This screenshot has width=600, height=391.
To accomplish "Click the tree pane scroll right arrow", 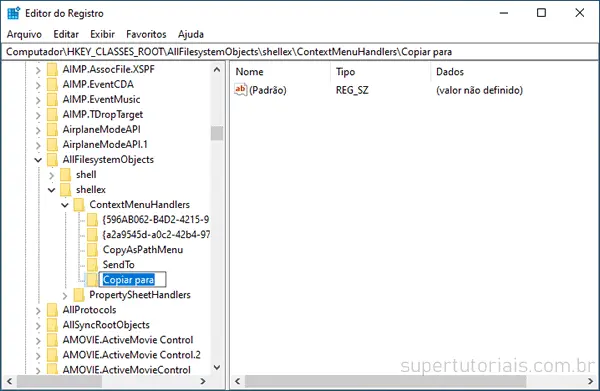I will pos(203,381).
